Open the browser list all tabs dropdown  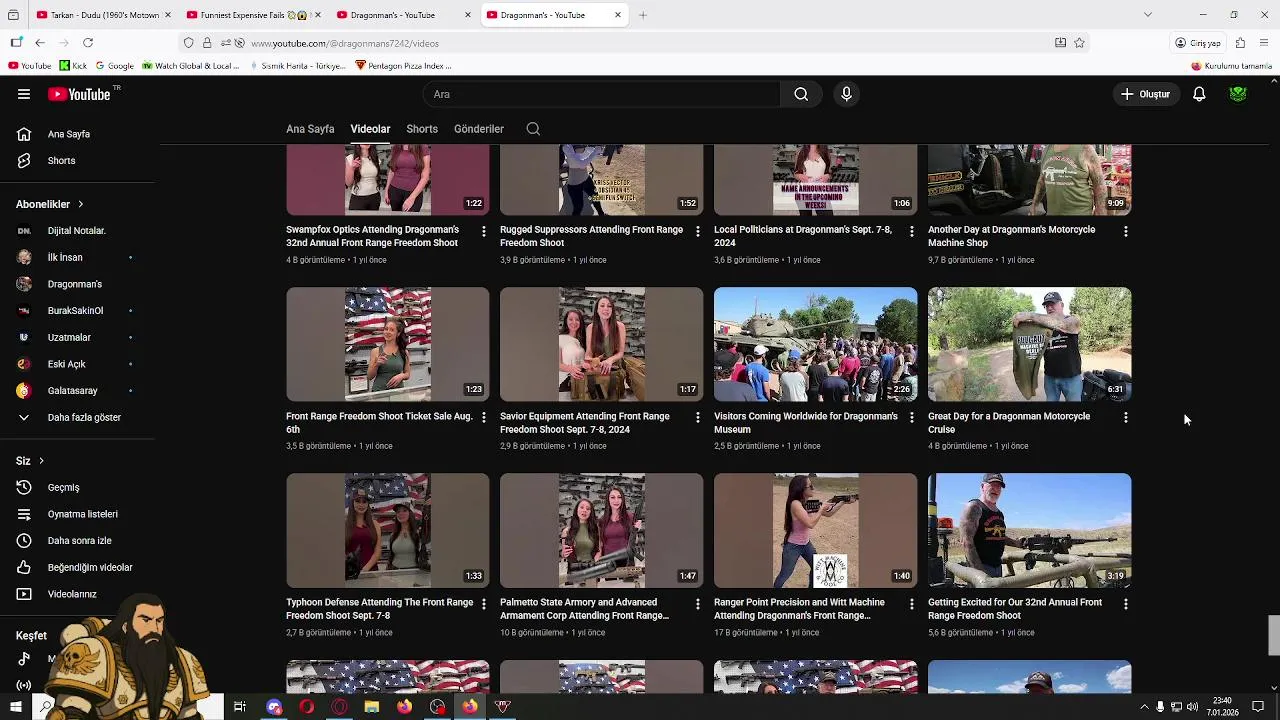(x=1148, y=15)
